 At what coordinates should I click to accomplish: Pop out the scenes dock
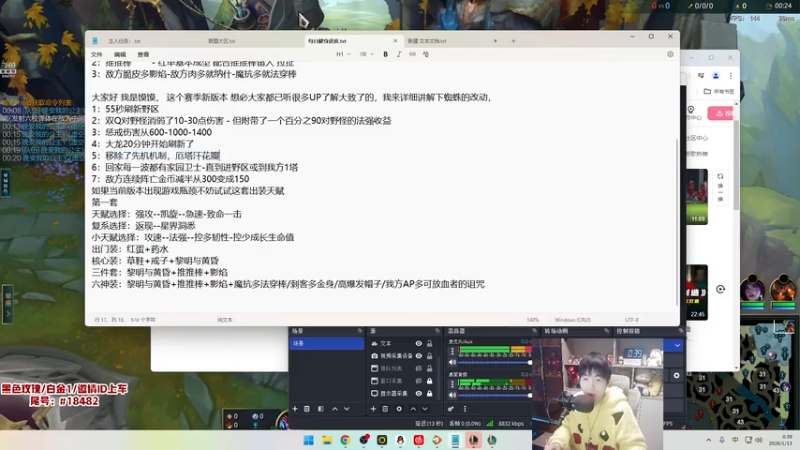point(360,331)
